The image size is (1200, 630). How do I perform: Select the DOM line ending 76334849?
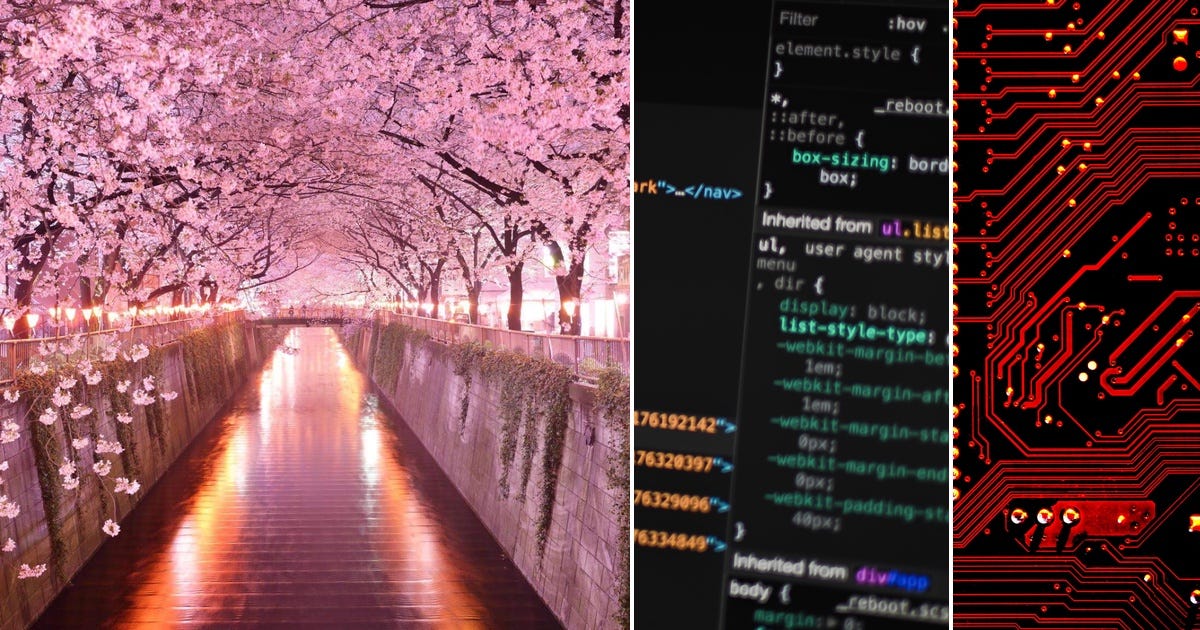pos(680,542)
